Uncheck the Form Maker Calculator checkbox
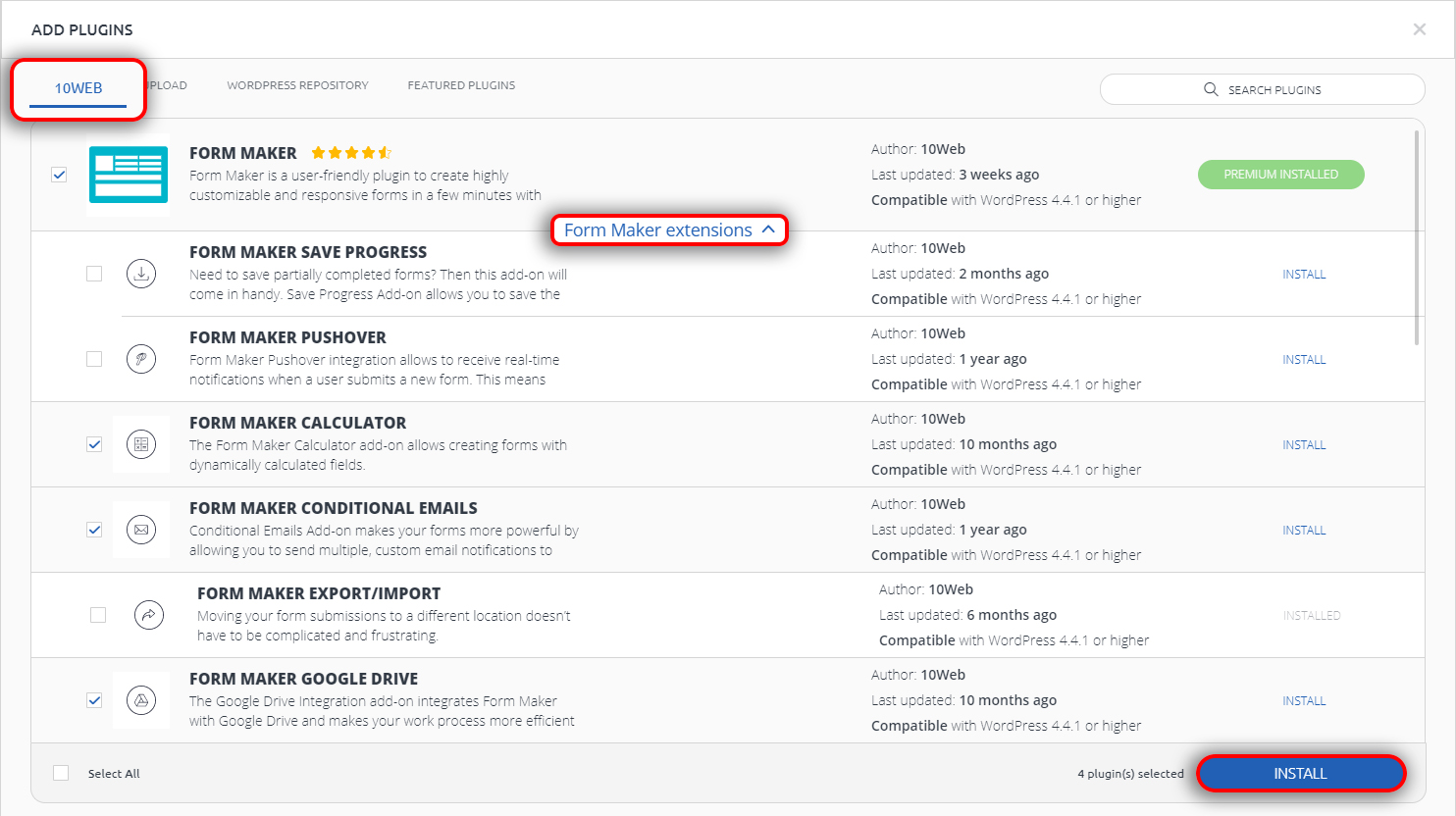Viewport: 1456px width, 816px height. pos(94,444)
